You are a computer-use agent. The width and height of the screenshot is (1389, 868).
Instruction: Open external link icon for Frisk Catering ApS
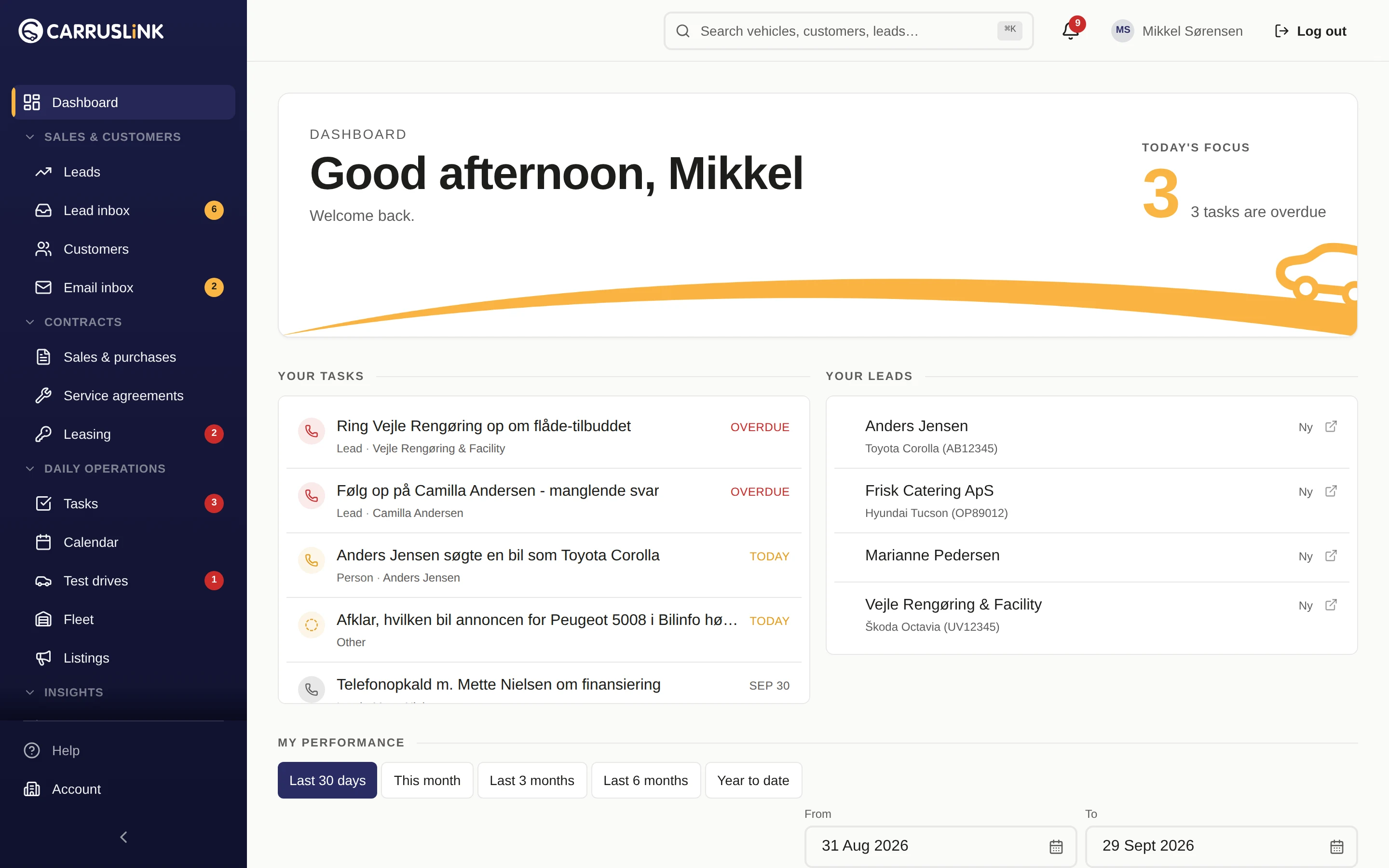click(x=1331, y=491)
